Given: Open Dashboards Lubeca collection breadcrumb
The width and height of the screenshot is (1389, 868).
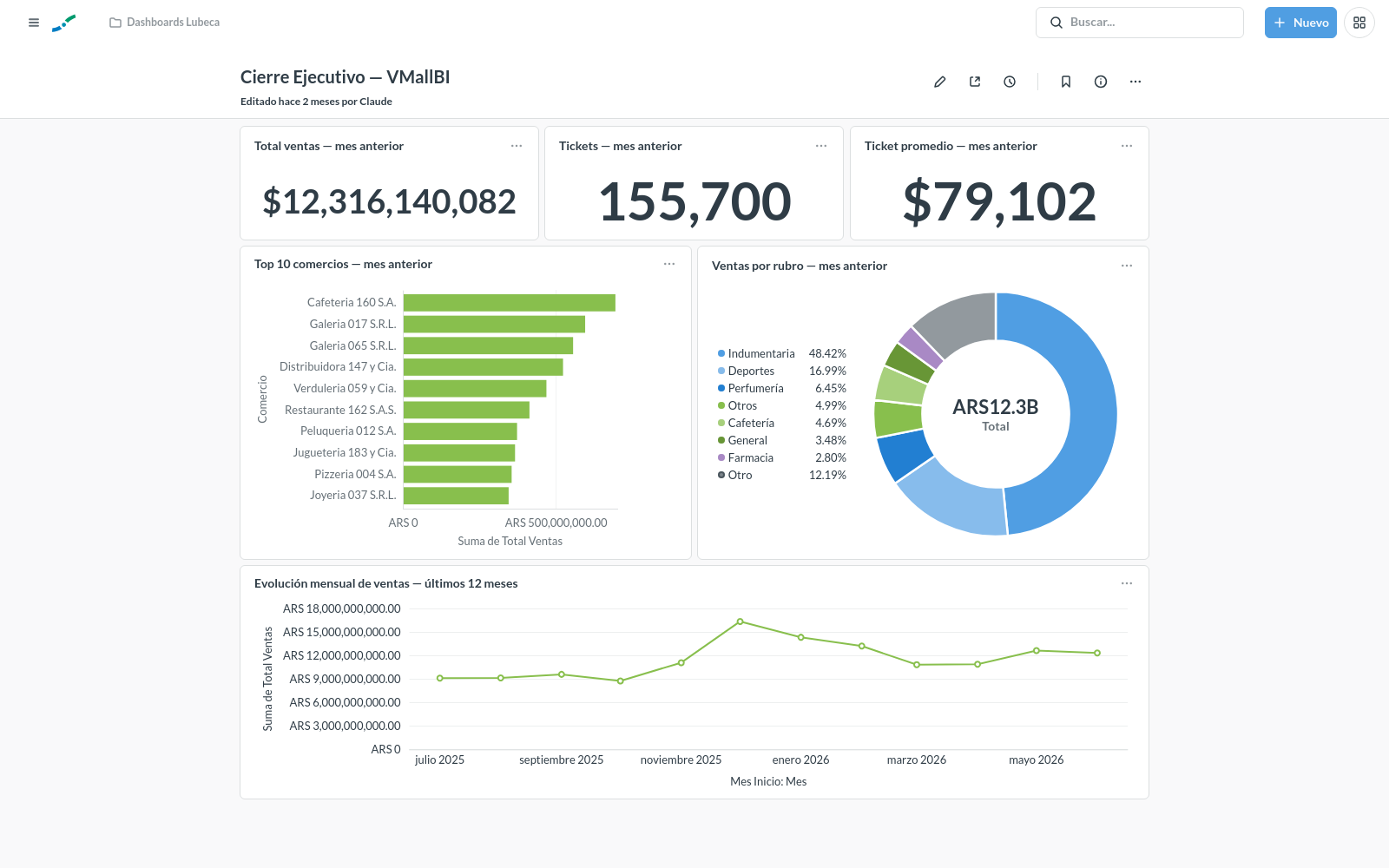Looking at the screenshot, I should [164, 23].
